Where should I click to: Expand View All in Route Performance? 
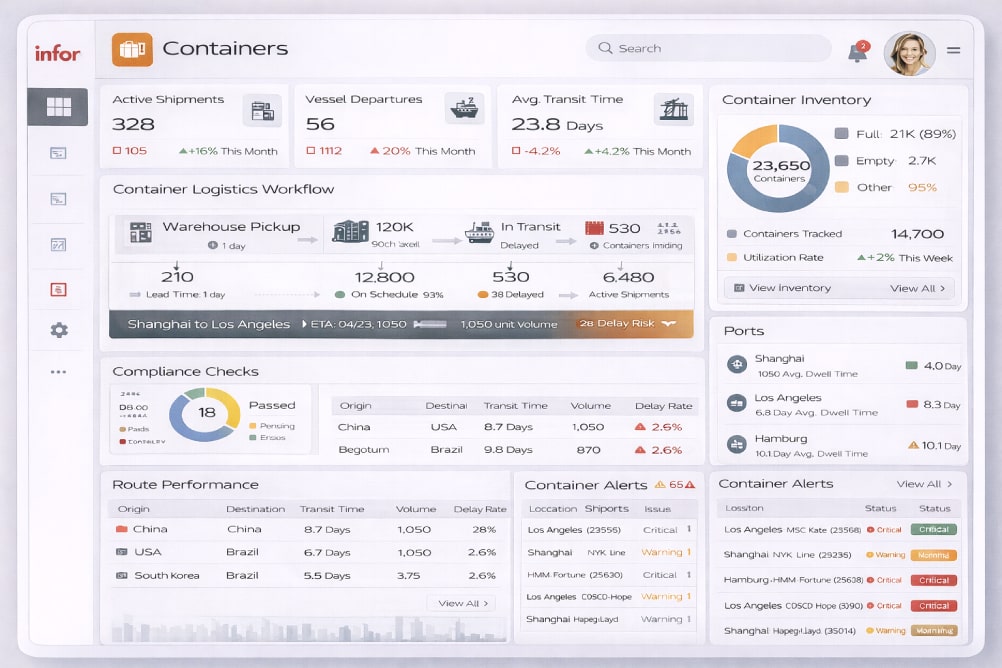pos(459,603)
